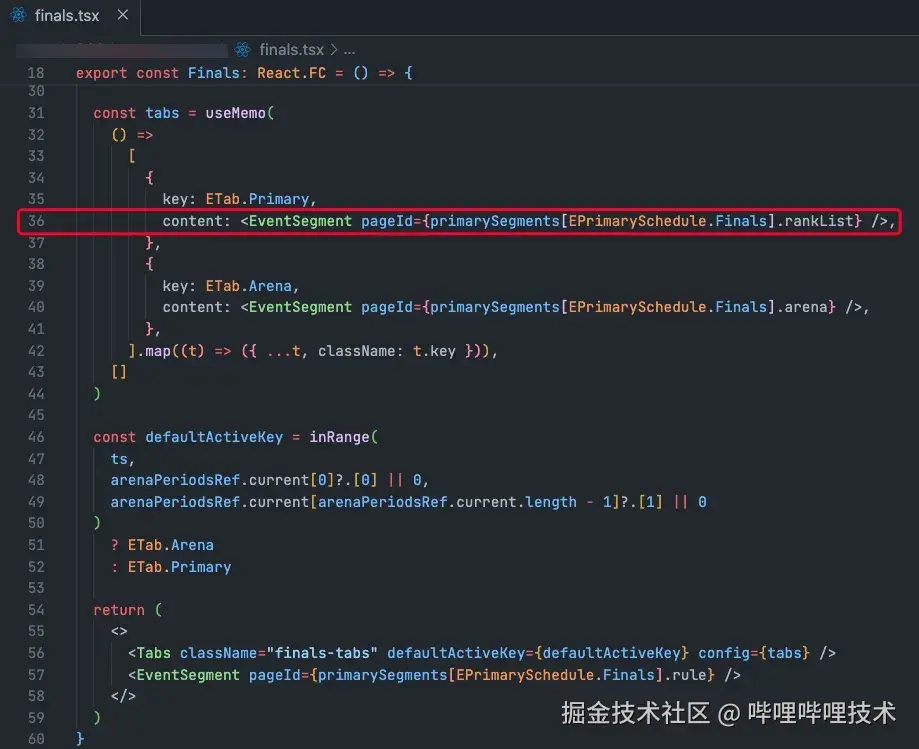Click the closing brace on line 60
Viewport: 919px width, 749px height.
point(80,738)
